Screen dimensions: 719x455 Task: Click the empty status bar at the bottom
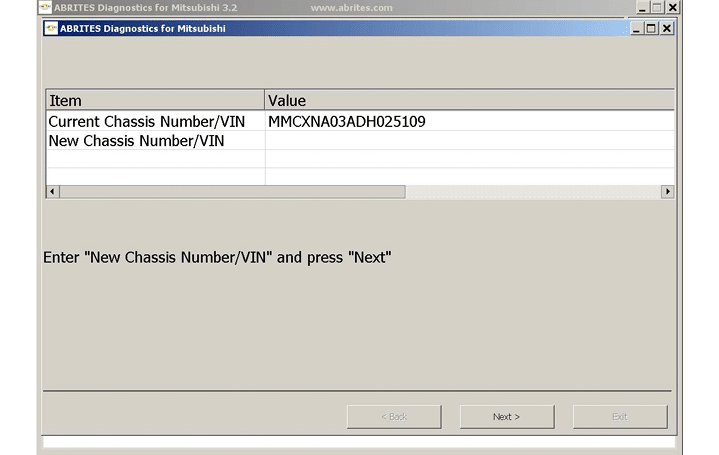[x=358, y=441]
